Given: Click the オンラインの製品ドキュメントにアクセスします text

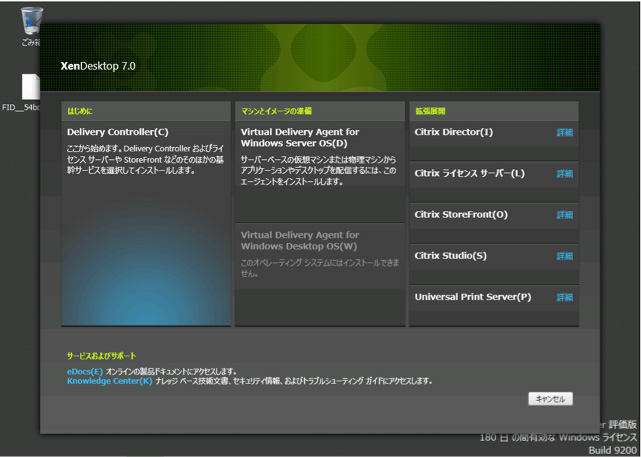Looking at the screenshot, I should click(171, 372).
